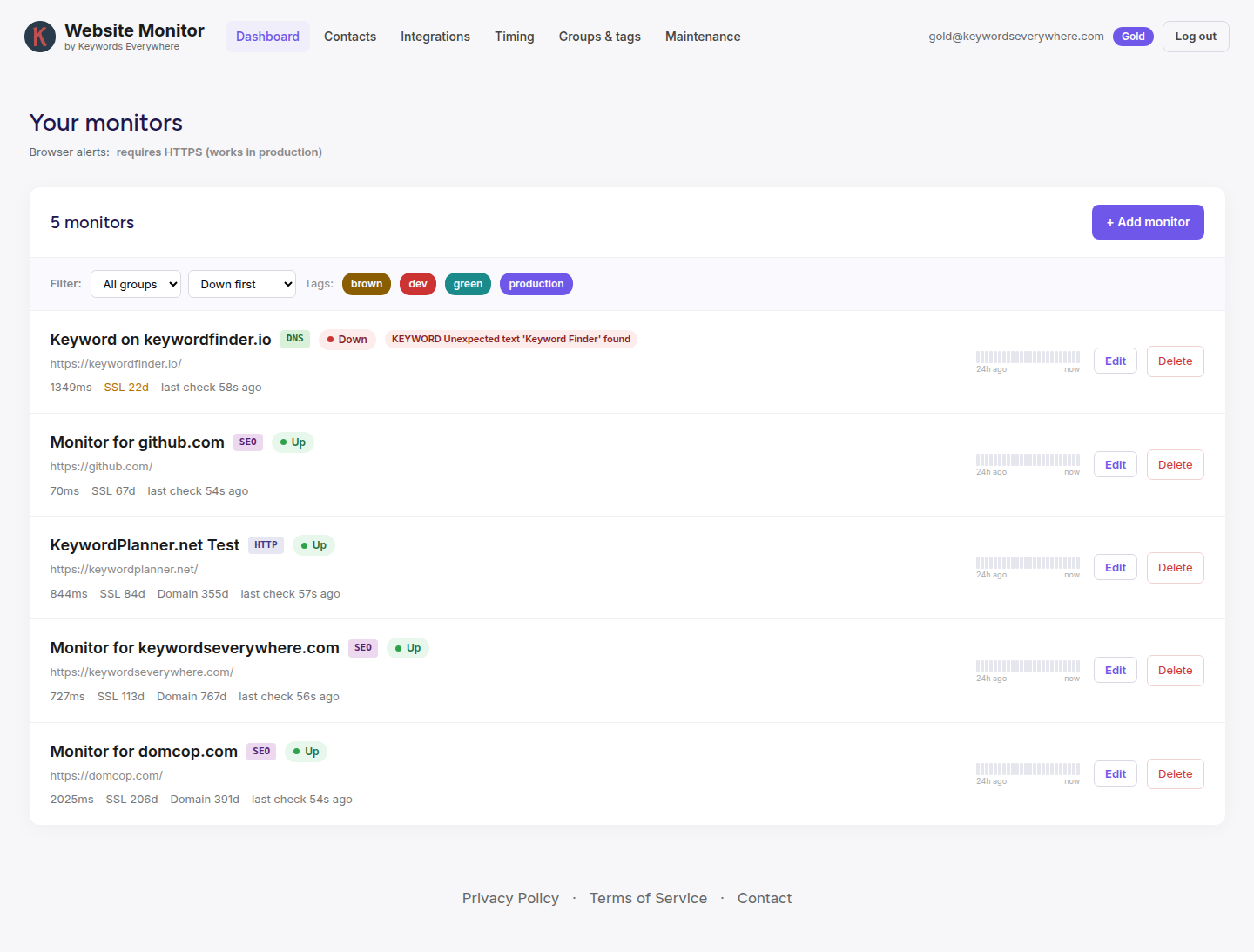Image resolution: width=1254 pixels, height=952 pixels.
Task: Expand the All groups filter dropdown
Action: point(136,284)
